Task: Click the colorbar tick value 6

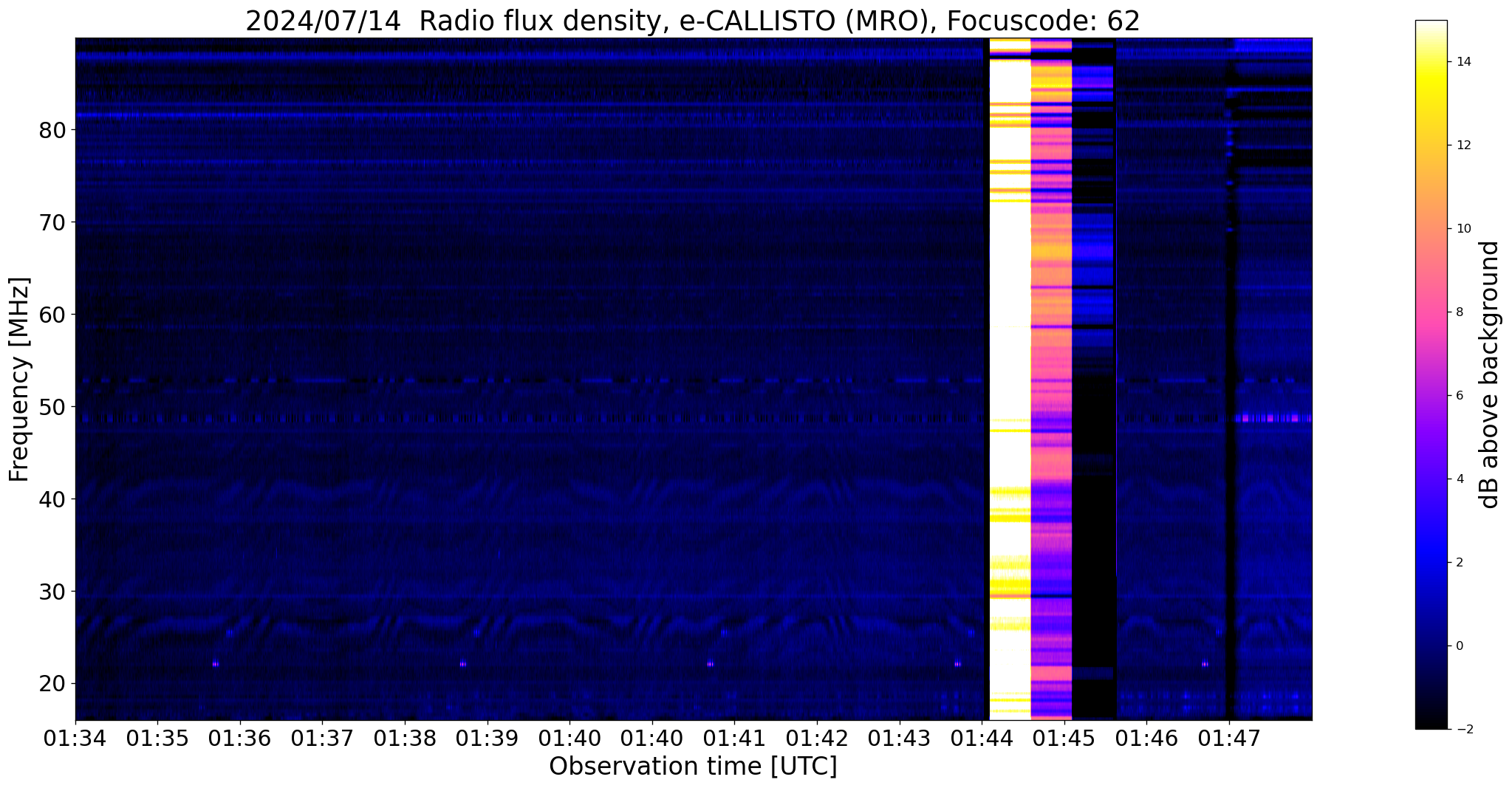Action: tap(1459, 396)
